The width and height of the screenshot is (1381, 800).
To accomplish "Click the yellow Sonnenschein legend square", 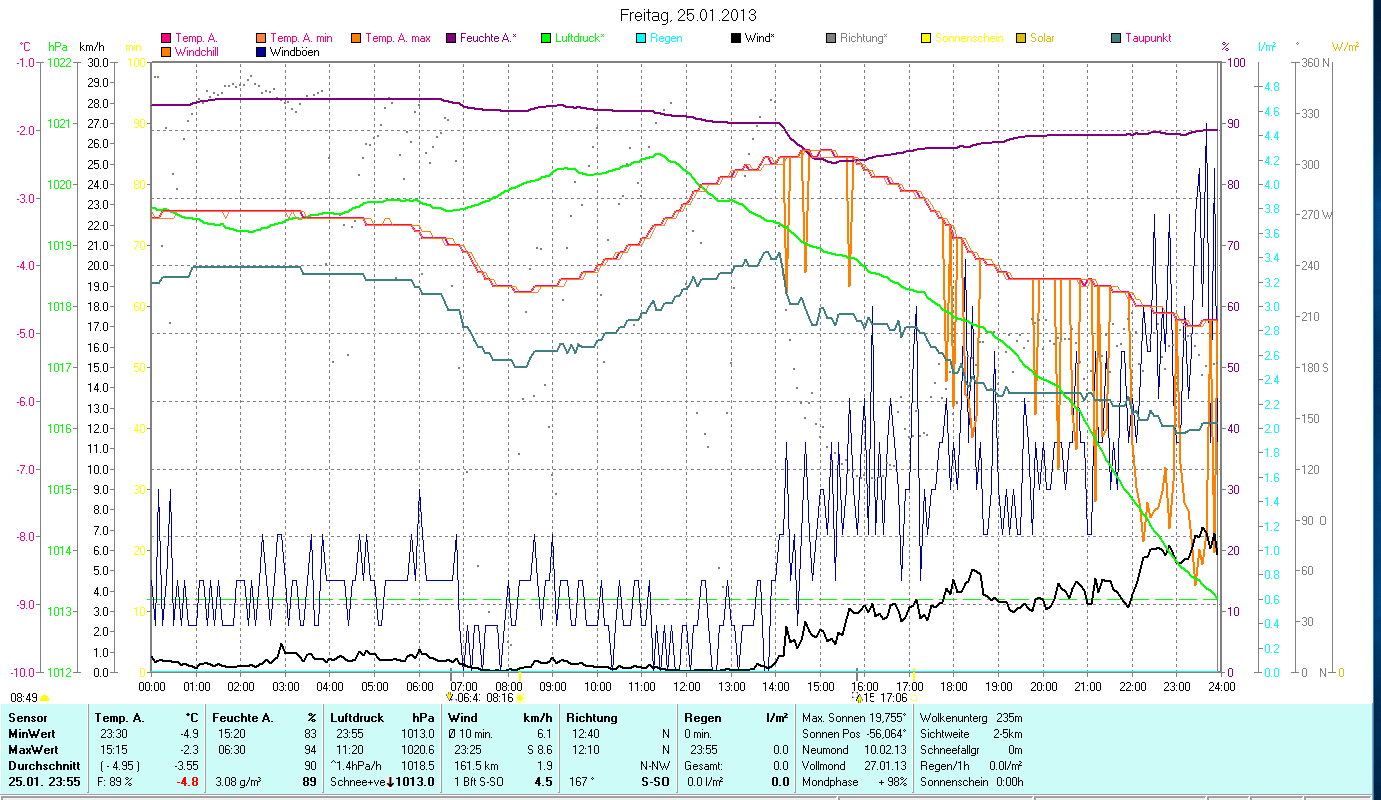I will [925, 38].
